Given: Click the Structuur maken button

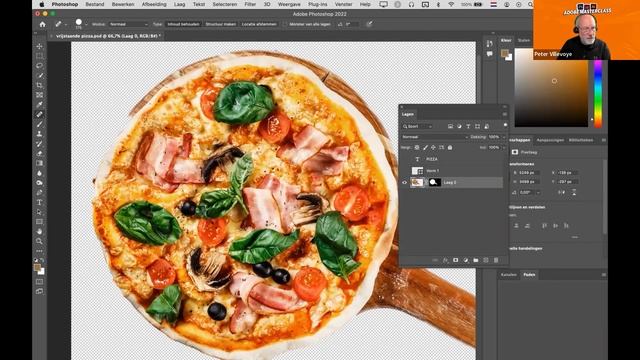Looking at the screenshot, I should (220, 24).
